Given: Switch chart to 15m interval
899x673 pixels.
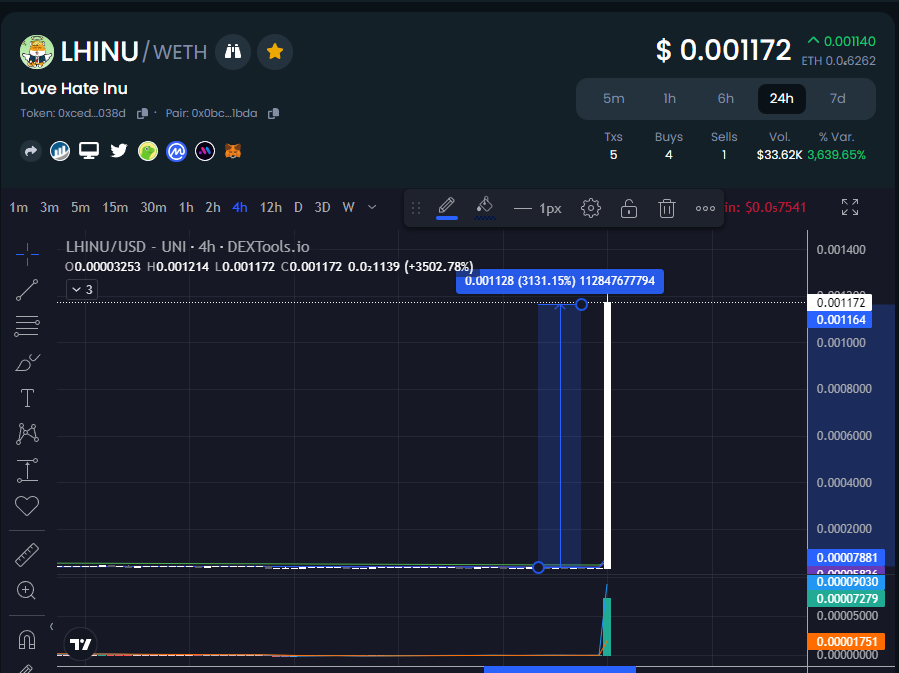Looking at the screenshot, I should 115,208.
